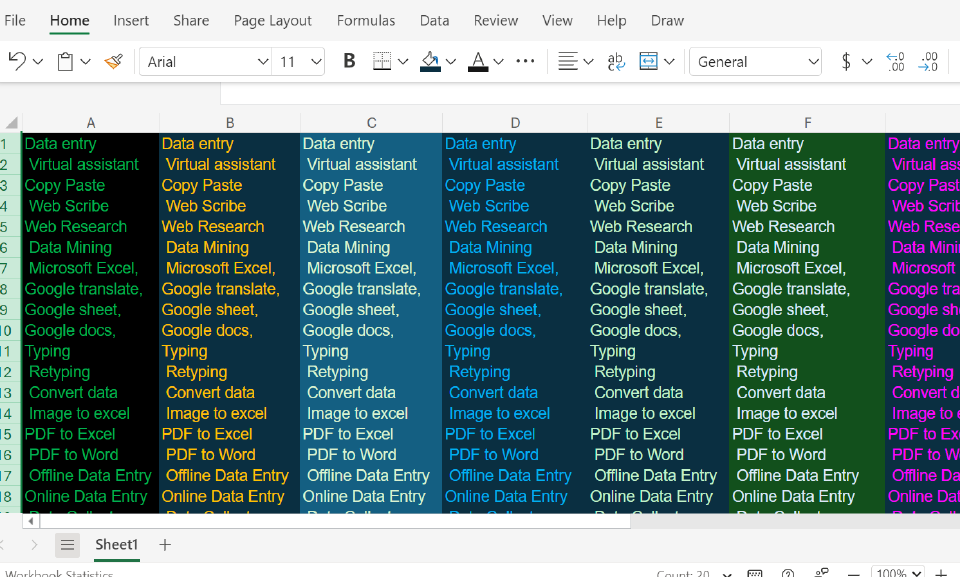Apply the font color letter A
960x577 pixels.
click(x=478, y=61)
